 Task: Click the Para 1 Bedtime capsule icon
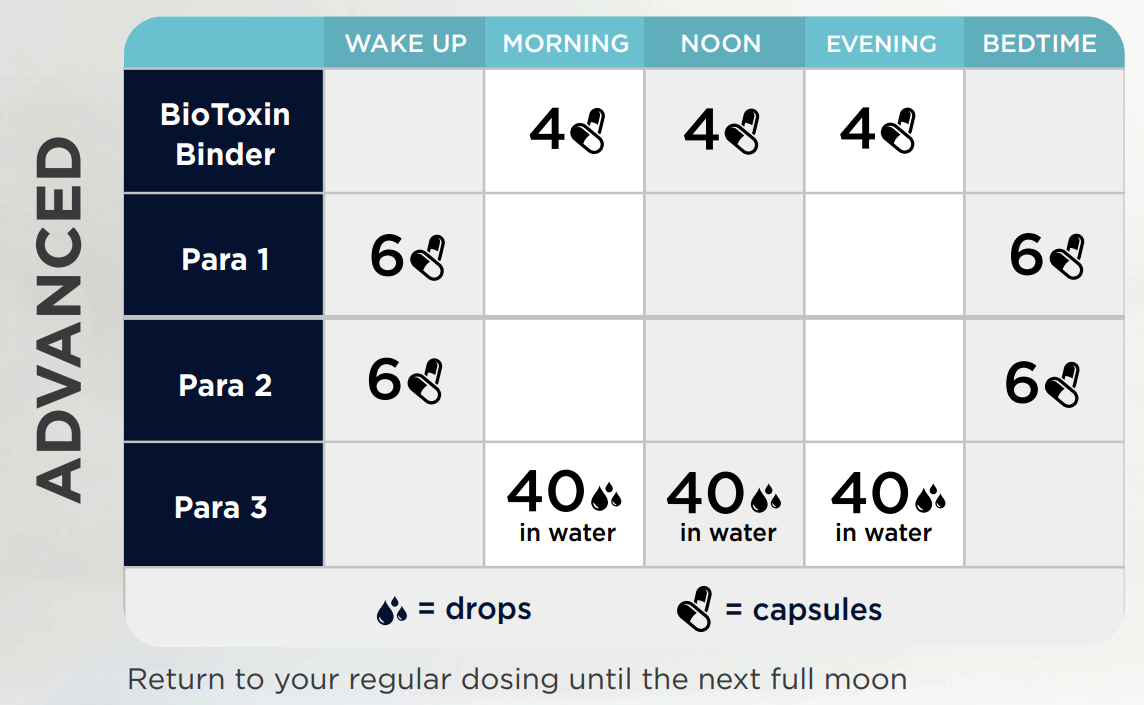[x=1066, y=256]
